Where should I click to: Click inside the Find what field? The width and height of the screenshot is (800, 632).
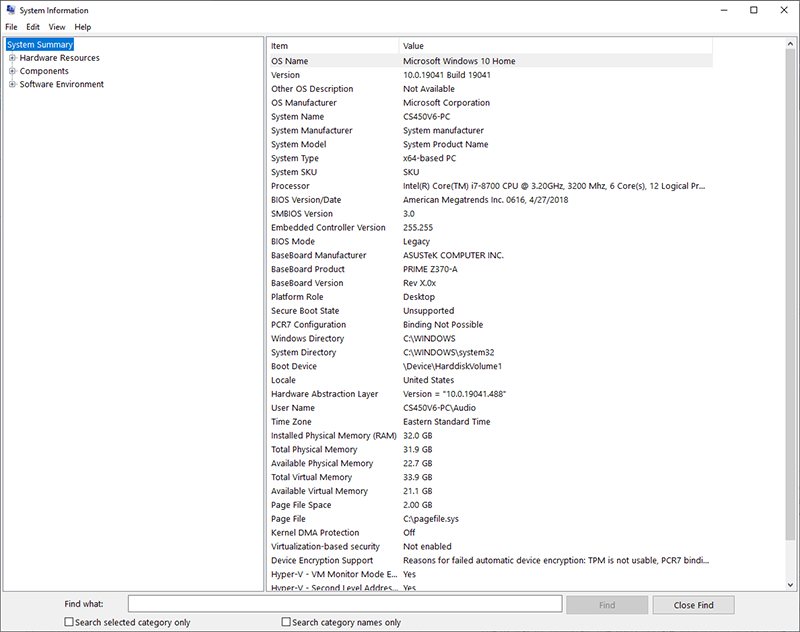[345, 604]
